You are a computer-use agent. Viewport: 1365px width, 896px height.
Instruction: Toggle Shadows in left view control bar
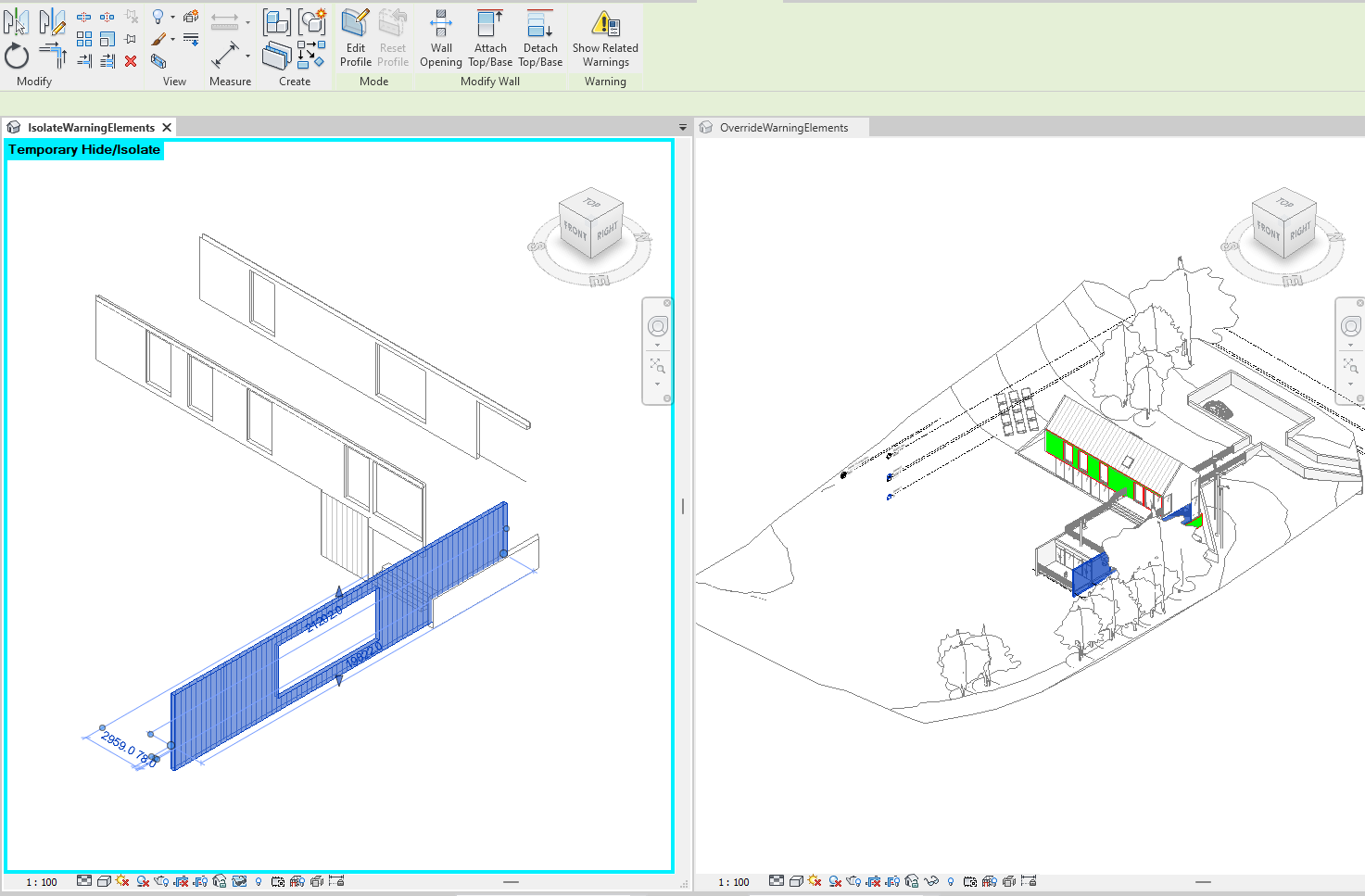[143, 881]
